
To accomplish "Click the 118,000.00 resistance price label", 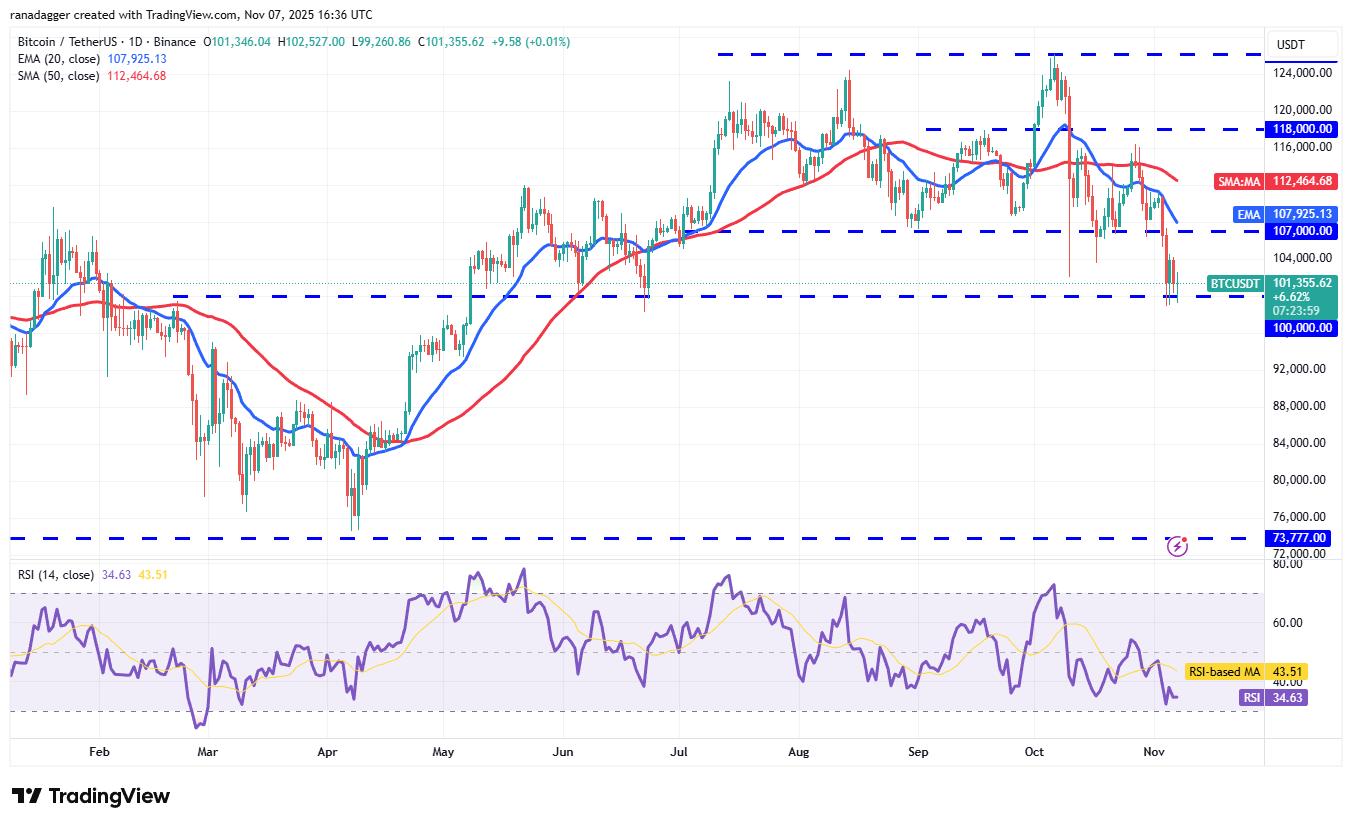I will (1300, 129).
